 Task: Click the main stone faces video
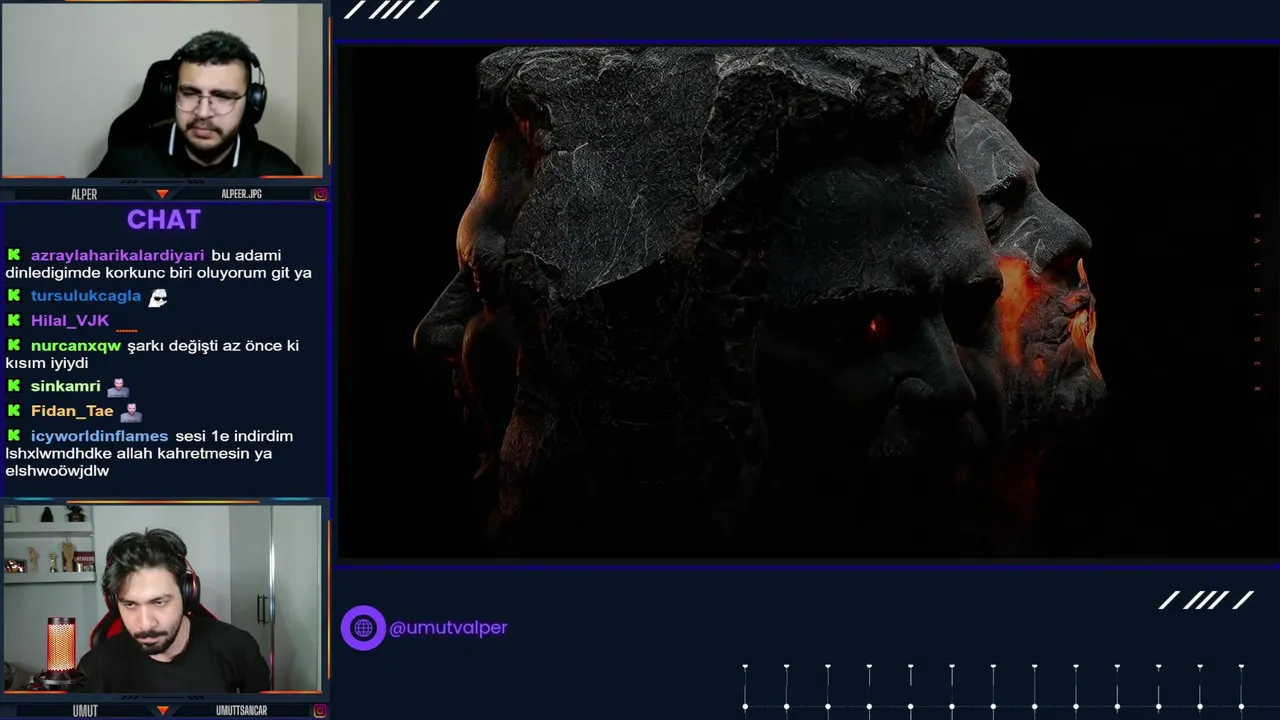(806, 303)
